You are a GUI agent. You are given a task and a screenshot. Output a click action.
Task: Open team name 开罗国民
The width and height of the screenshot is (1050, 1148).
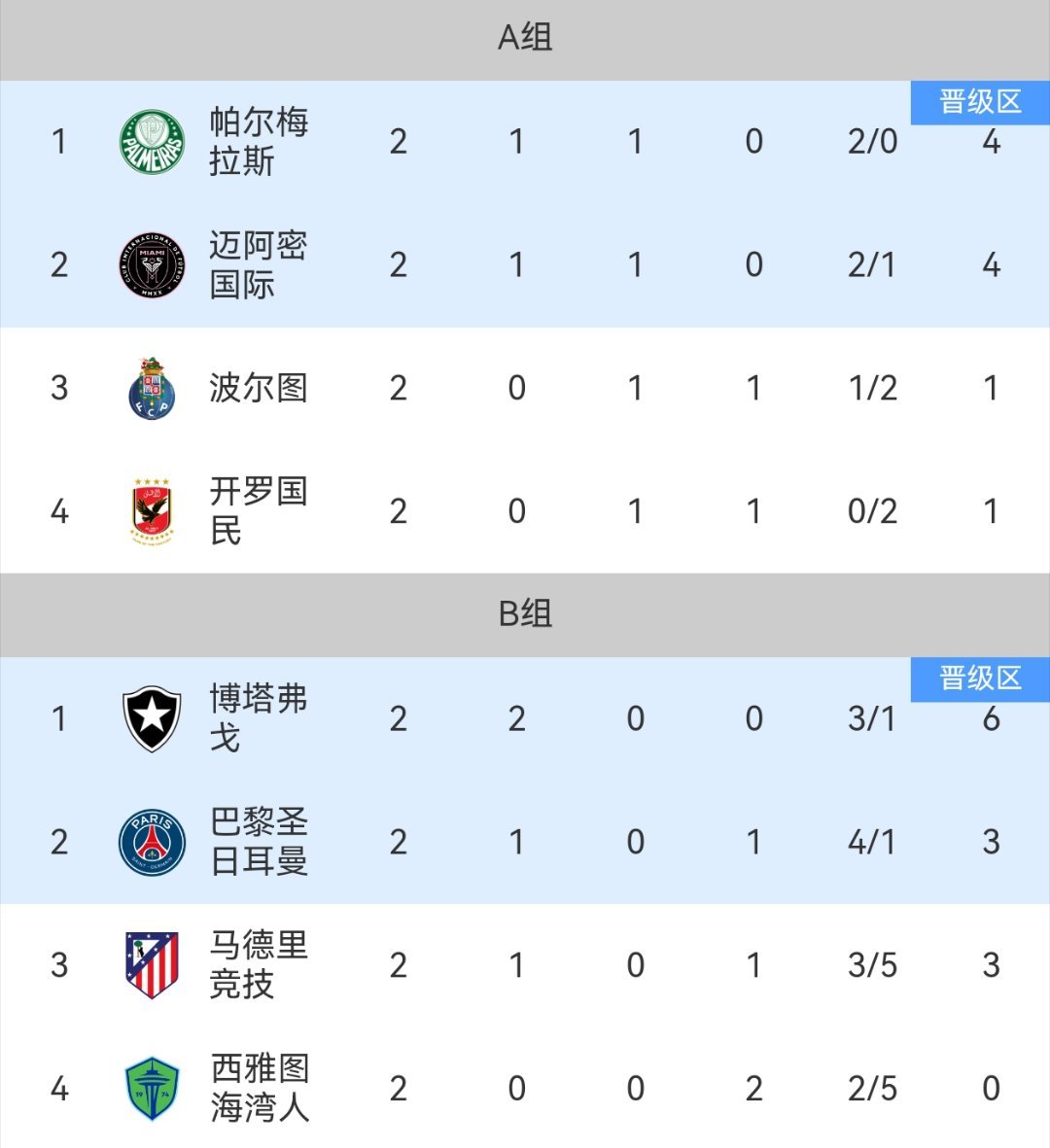[x=259, y=511]
